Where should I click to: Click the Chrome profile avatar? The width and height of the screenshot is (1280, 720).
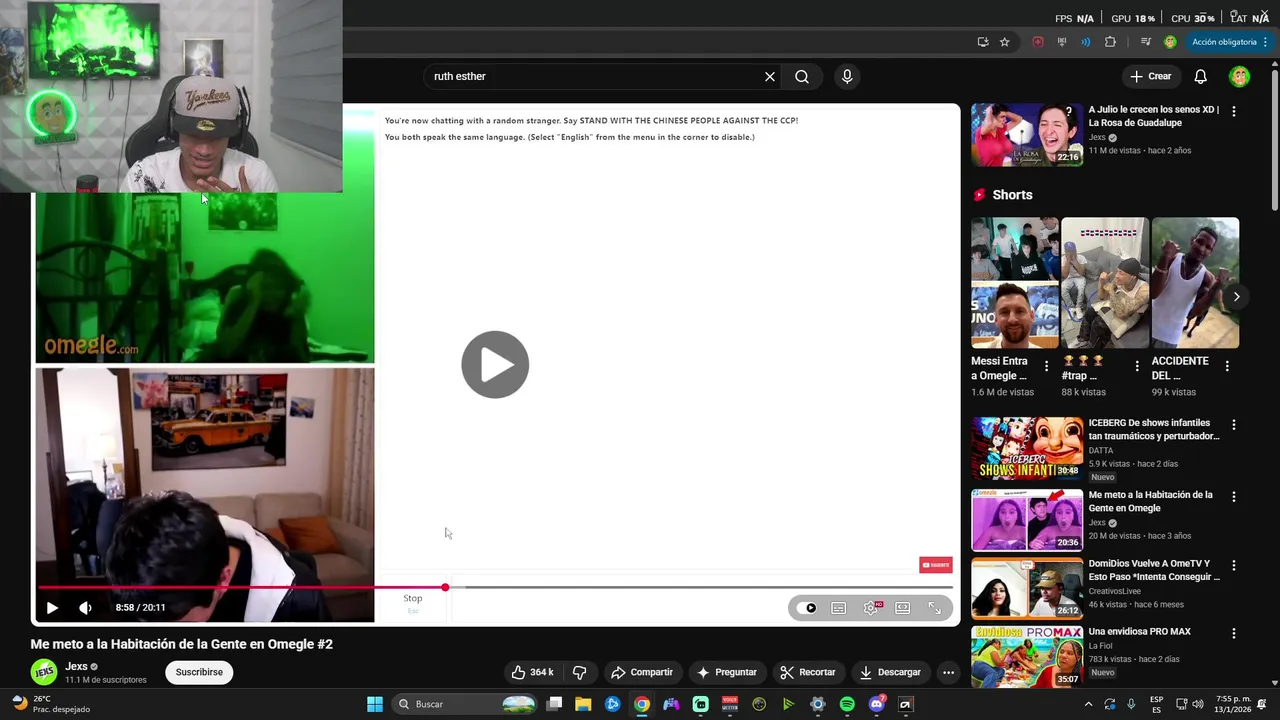[x=1170, y=42]
